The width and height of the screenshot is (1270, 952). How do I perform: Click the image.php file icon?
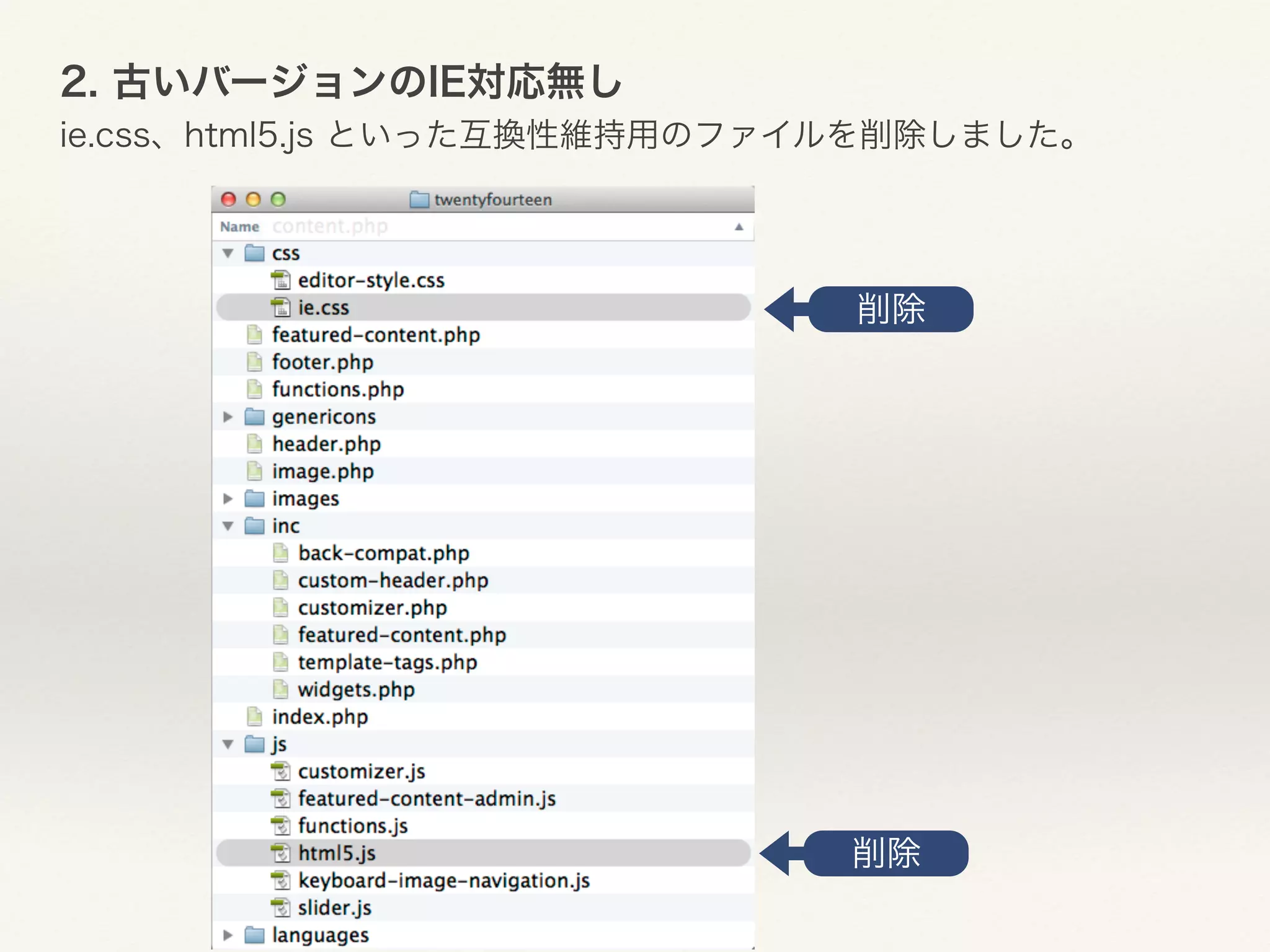pyautogui.click(x=254, y=471)
